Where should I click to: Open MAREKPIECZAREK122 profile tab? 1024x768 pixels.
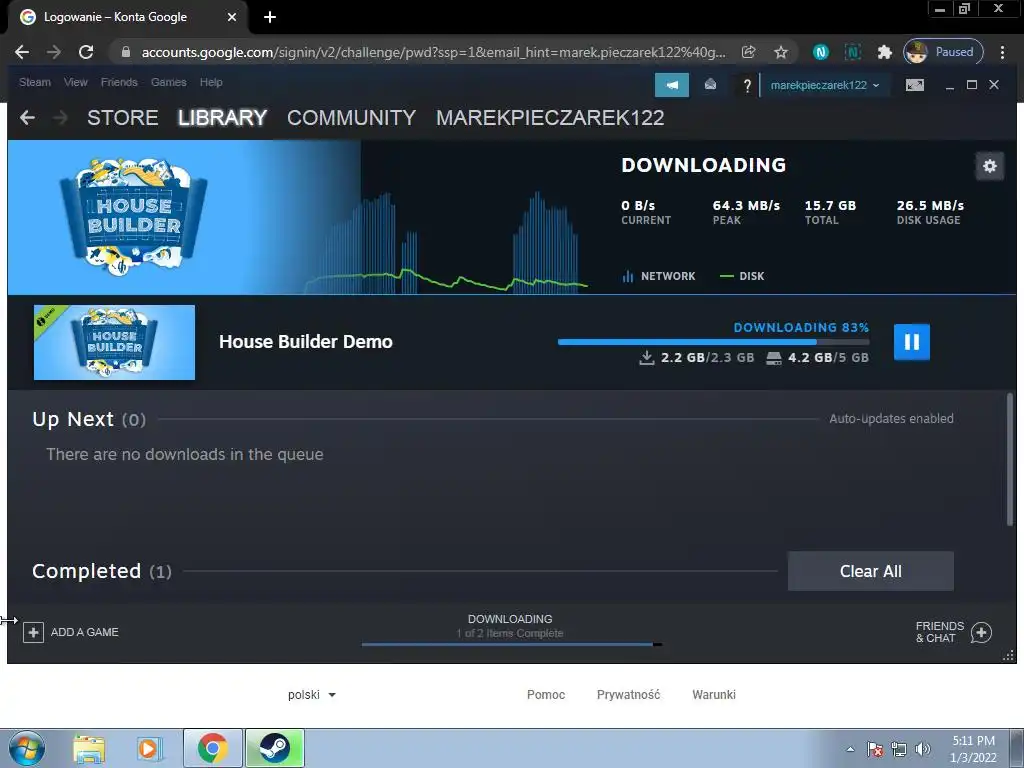pyautogui.click(x=550, y=118)
